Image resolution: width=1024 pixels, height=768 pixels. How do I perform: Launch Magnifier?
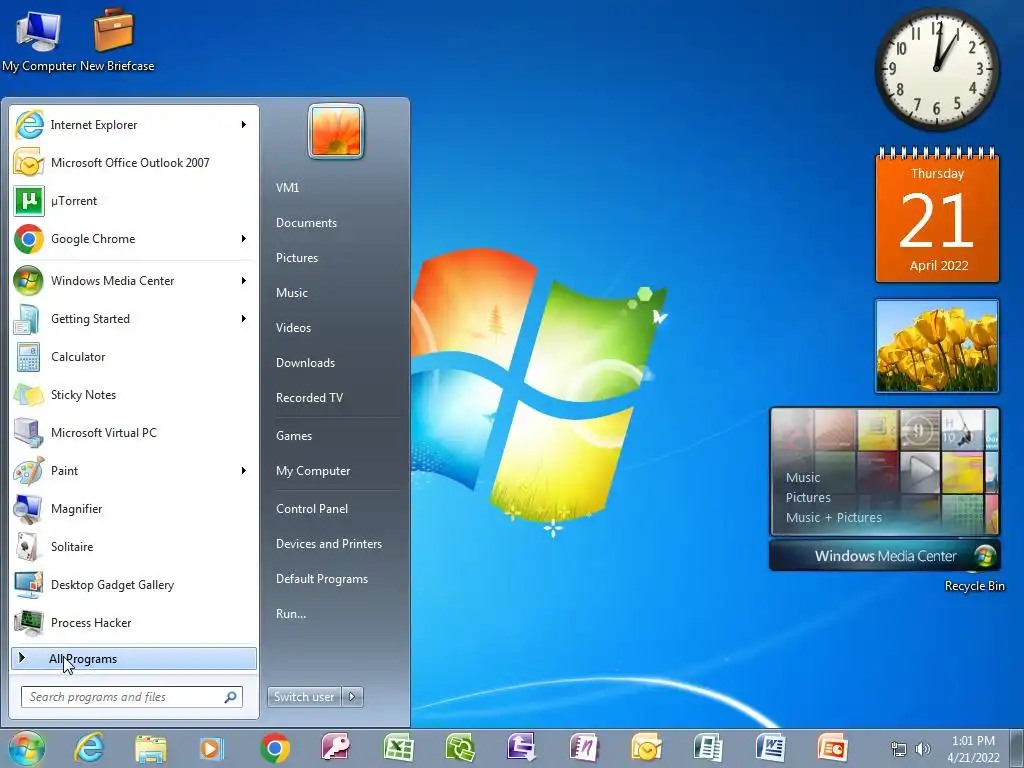134,509
